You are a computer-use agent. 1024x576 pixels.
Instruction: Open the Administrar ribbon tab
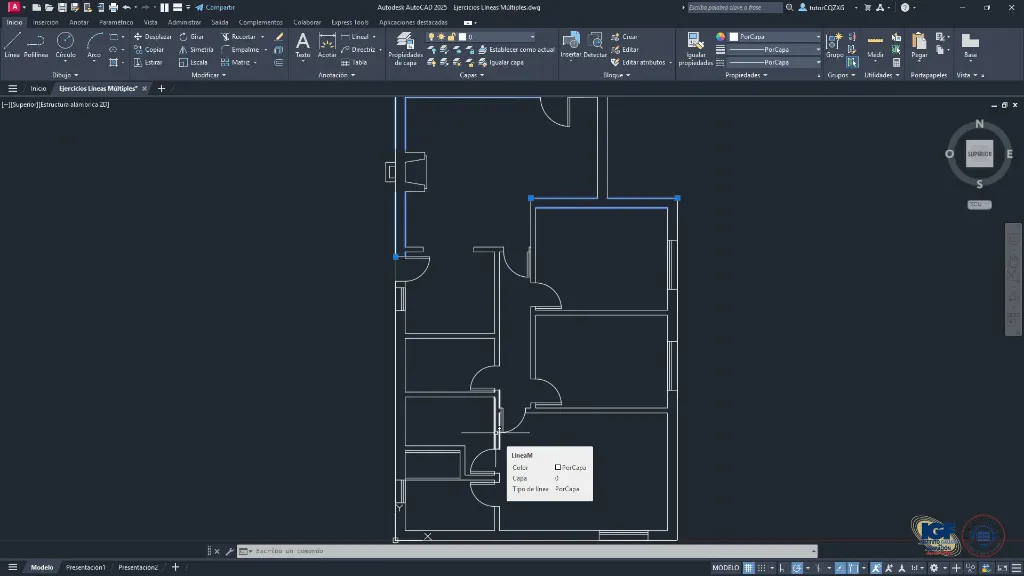click(x=184, y=22)
